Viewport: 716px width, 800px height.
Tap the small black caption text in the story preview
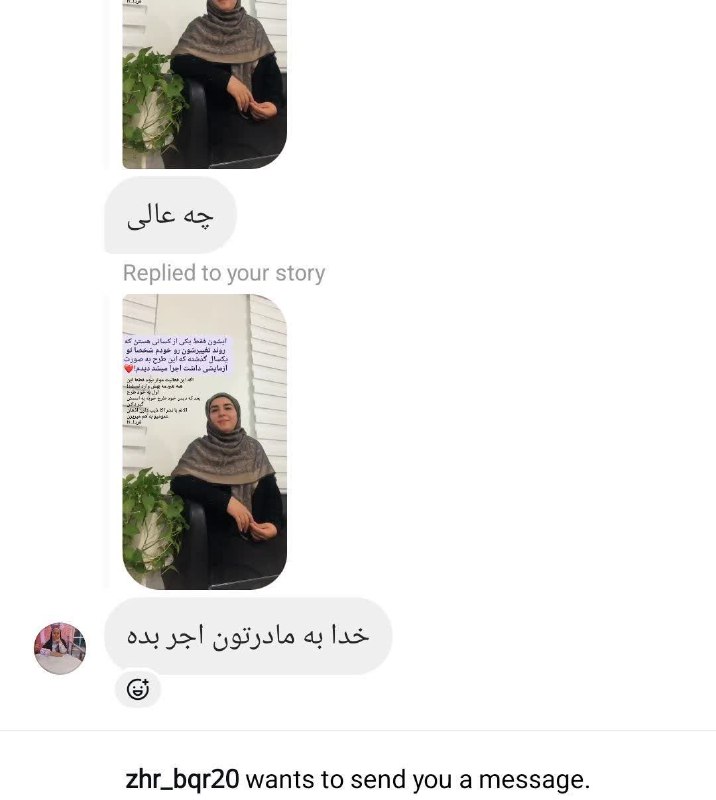[x=160, y=401]
